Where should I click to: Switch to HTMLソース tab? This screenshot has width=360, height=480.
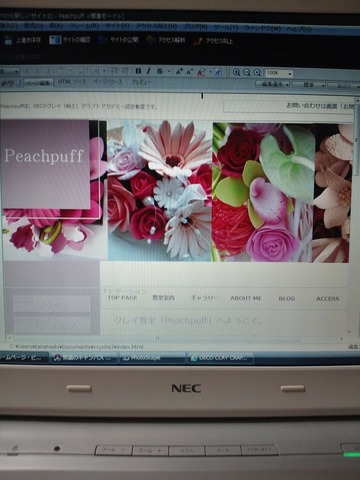pos(72,82)
